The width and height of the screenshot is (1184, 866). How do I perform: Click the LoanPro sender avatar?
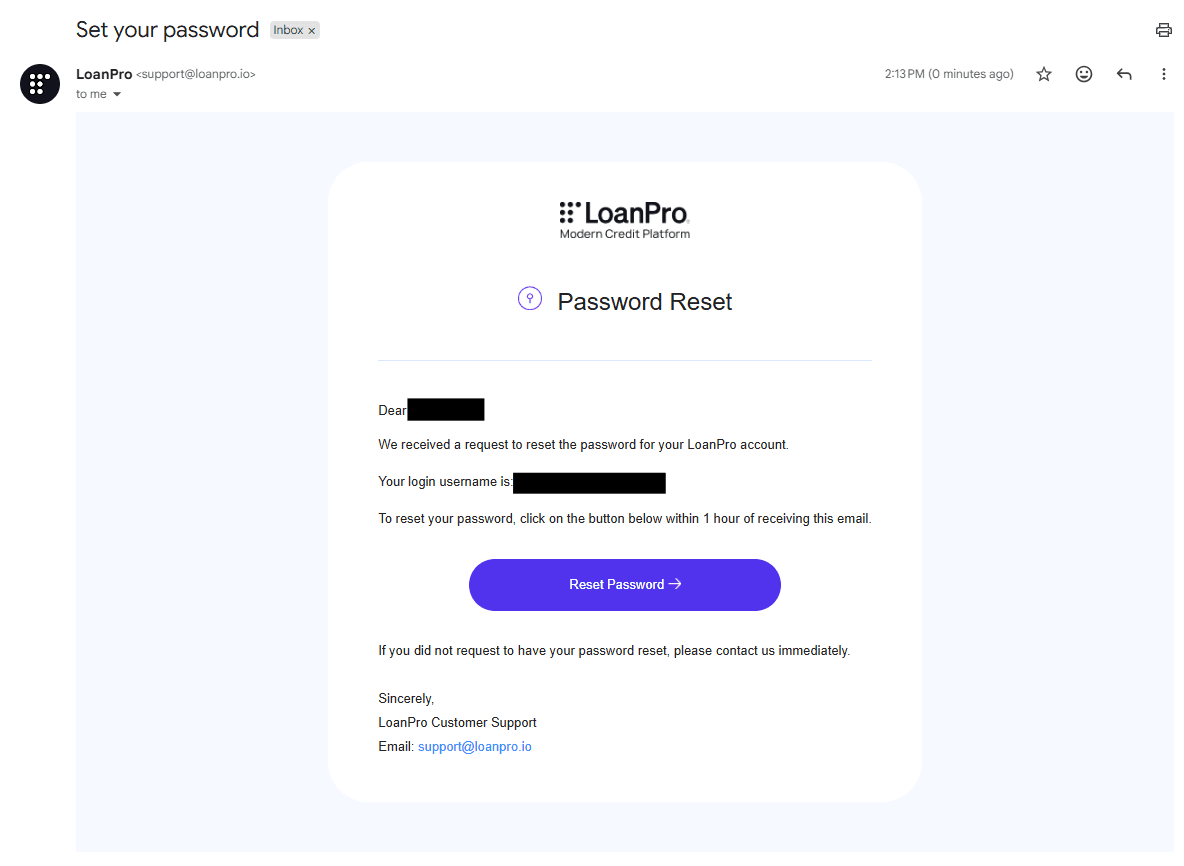40,84
